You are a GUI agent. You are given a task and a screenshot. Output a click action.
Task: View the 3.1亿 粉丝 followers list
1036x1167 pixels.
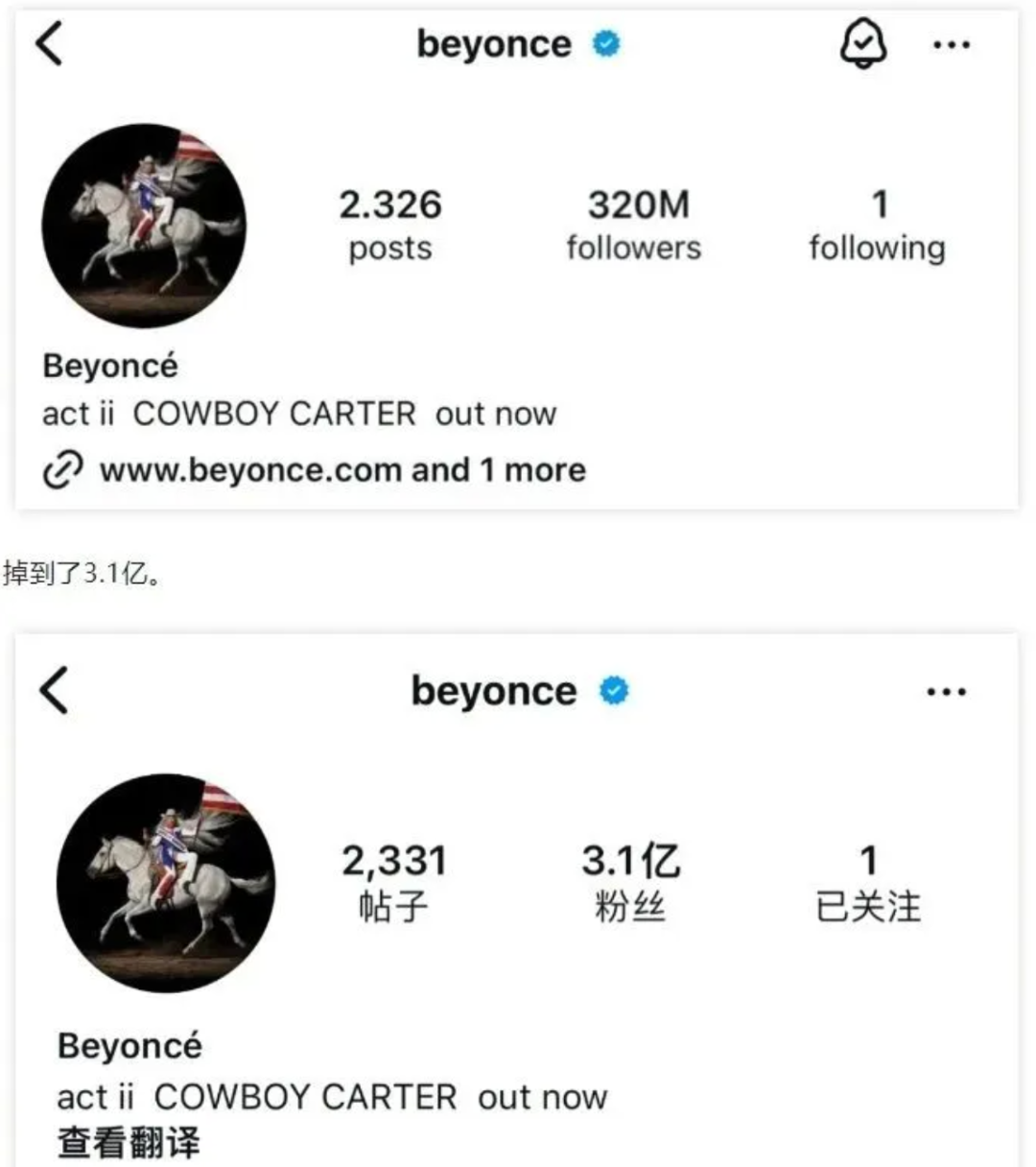pyautogui.click(x=630, y=883)
